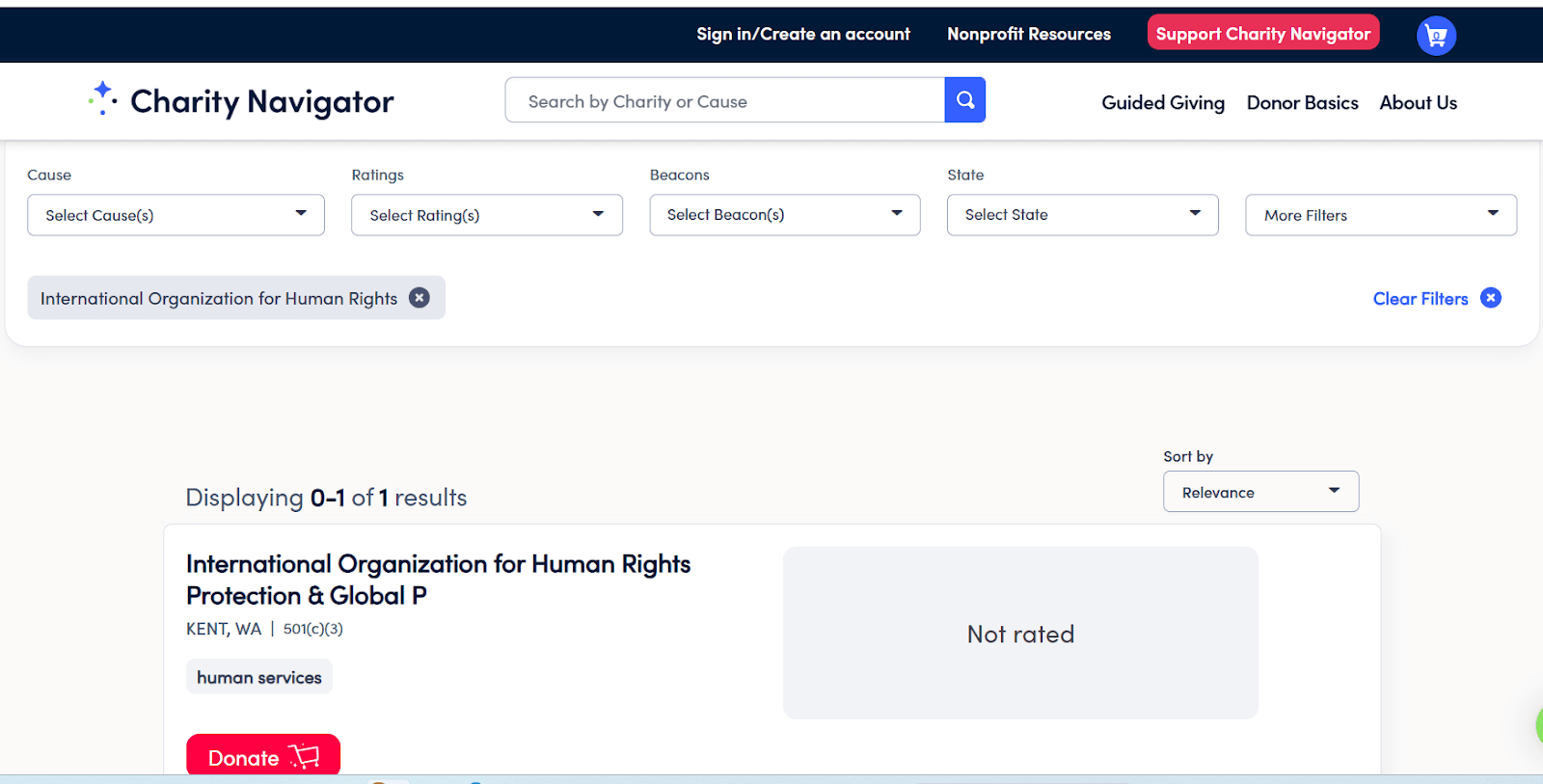Click the cart icon inside the Donate button
The image size is (1543, 784).
pyautogui.click(x=303, y=758)
